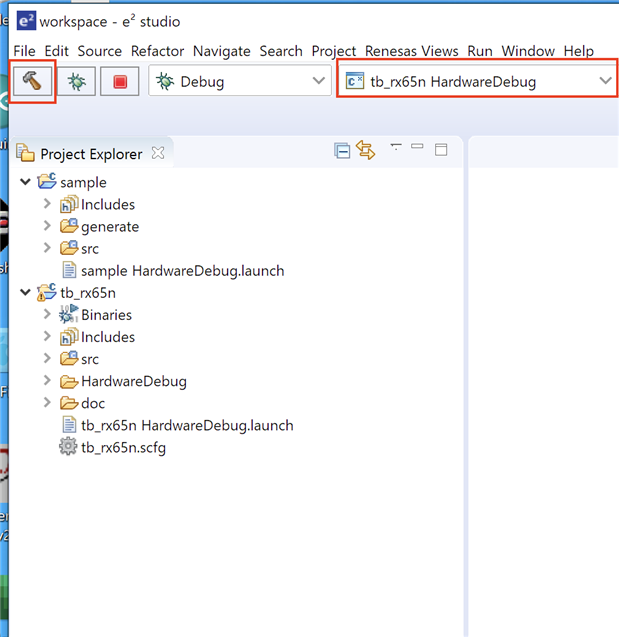619x637 pixels.
Task: Expand the src folder under sample
Action: pos(47,247)
